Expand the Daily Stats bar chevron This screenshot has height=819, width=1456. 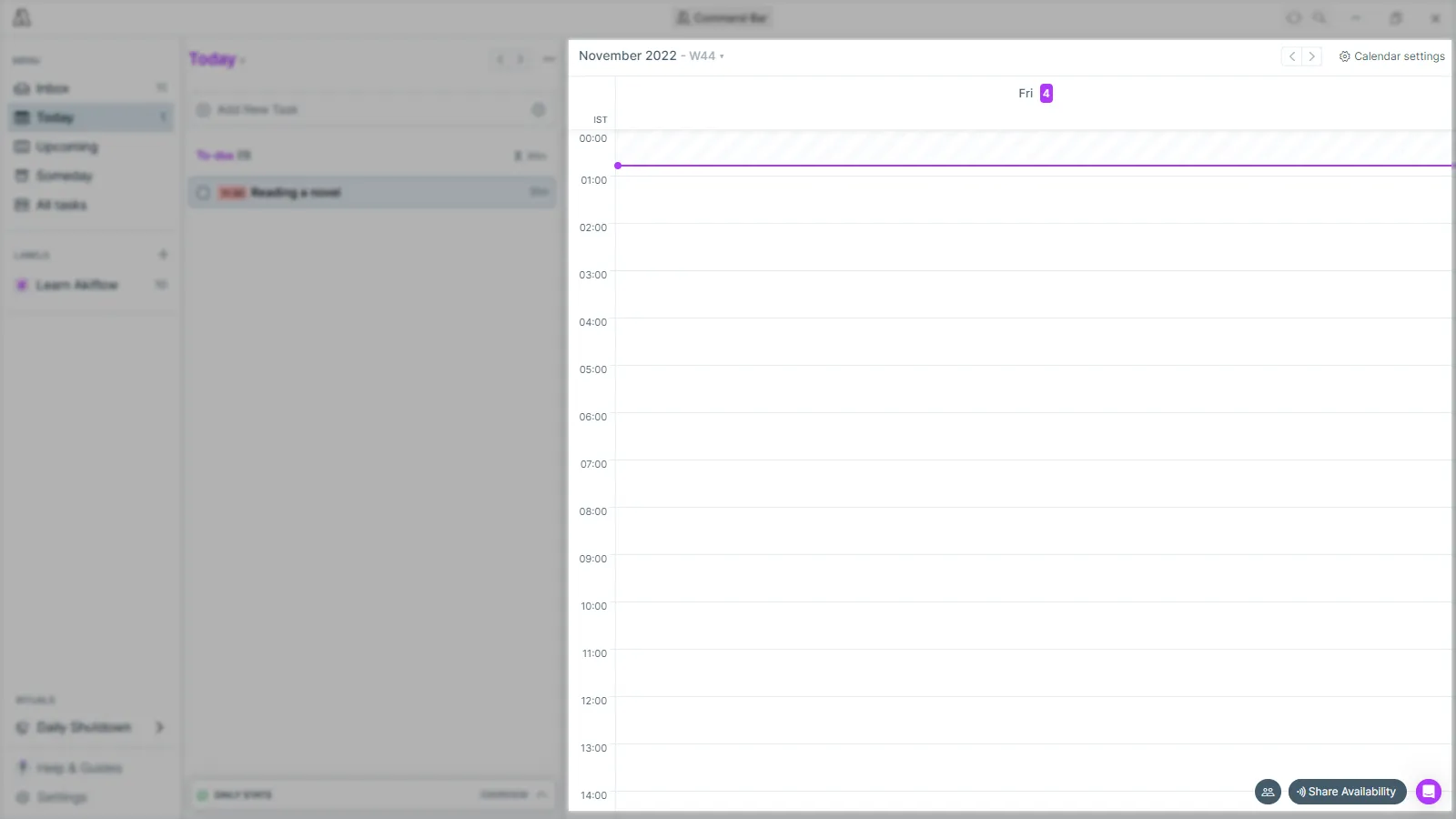(x=542, y=794)
